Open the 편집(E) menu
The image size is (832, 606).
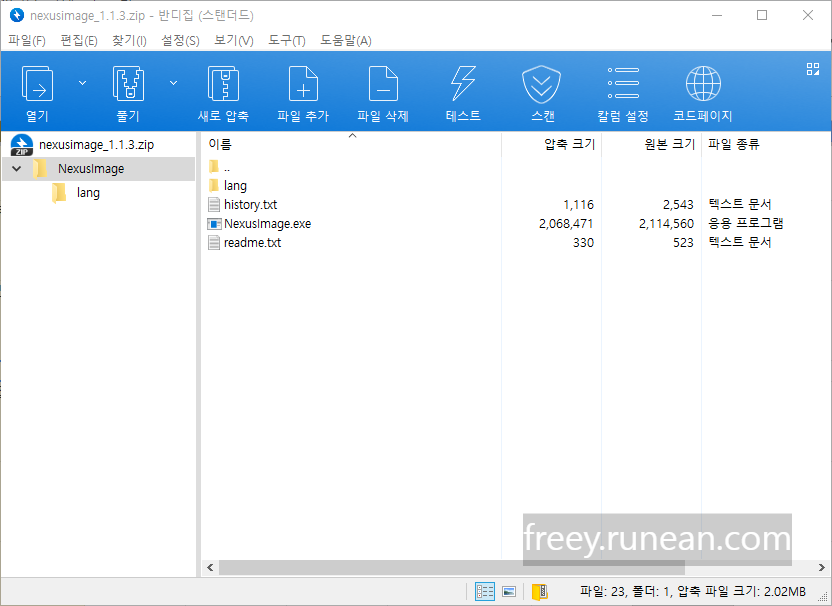click(x=79, y=40)
